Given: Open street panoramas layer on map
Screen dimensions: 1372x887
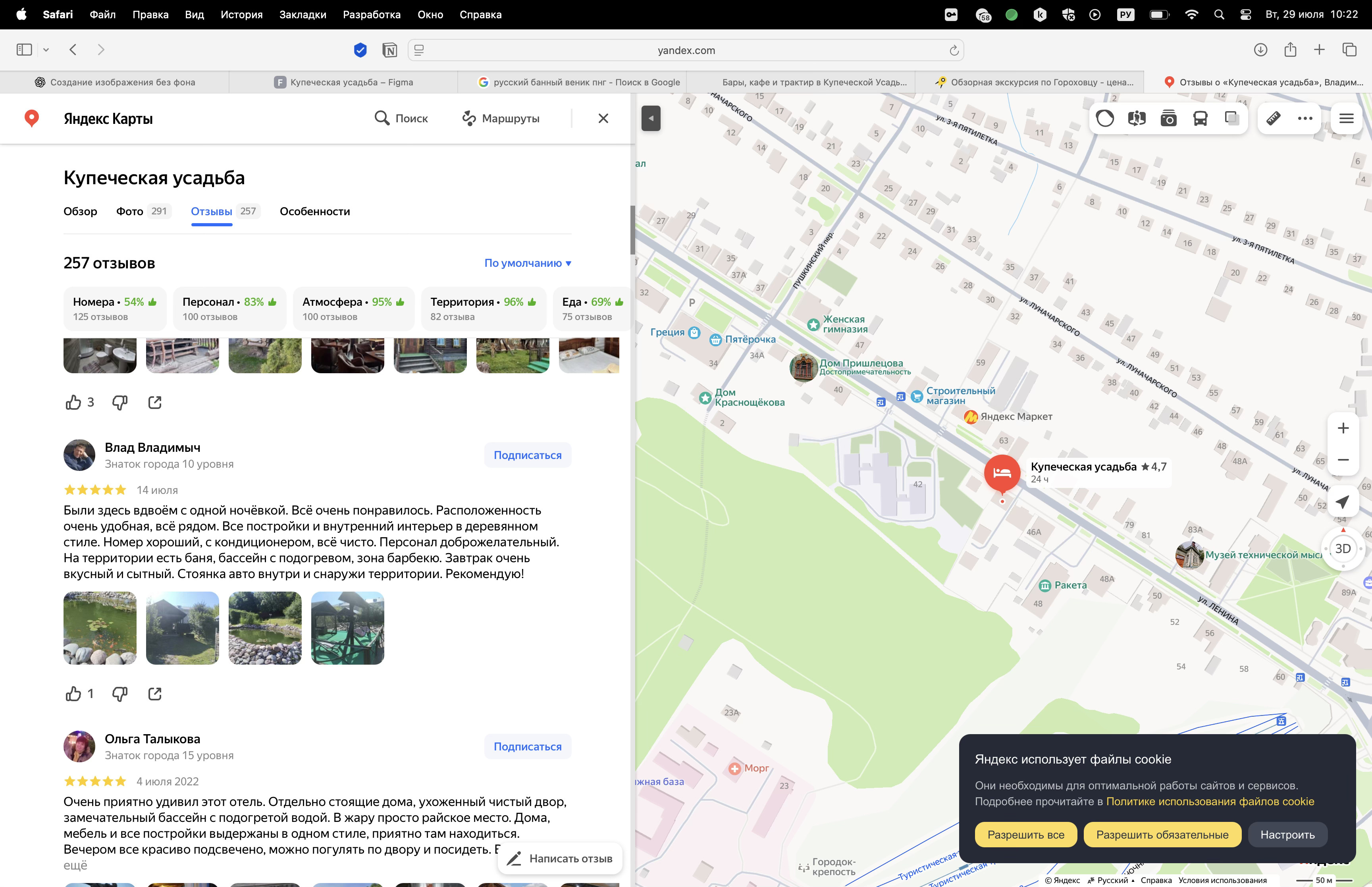Looking at the screenshot, I should 1136,119.
